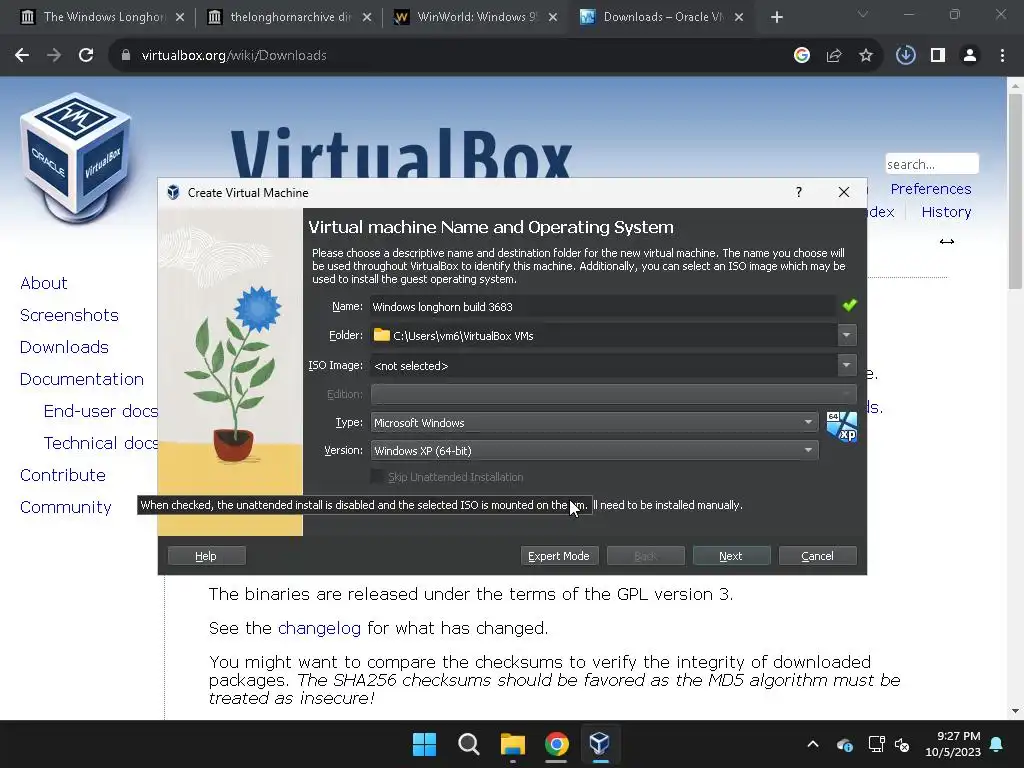Click the browser address bar URL
Screen dimensions: 1024x768
pyautogui.click(x=234, y=56)
